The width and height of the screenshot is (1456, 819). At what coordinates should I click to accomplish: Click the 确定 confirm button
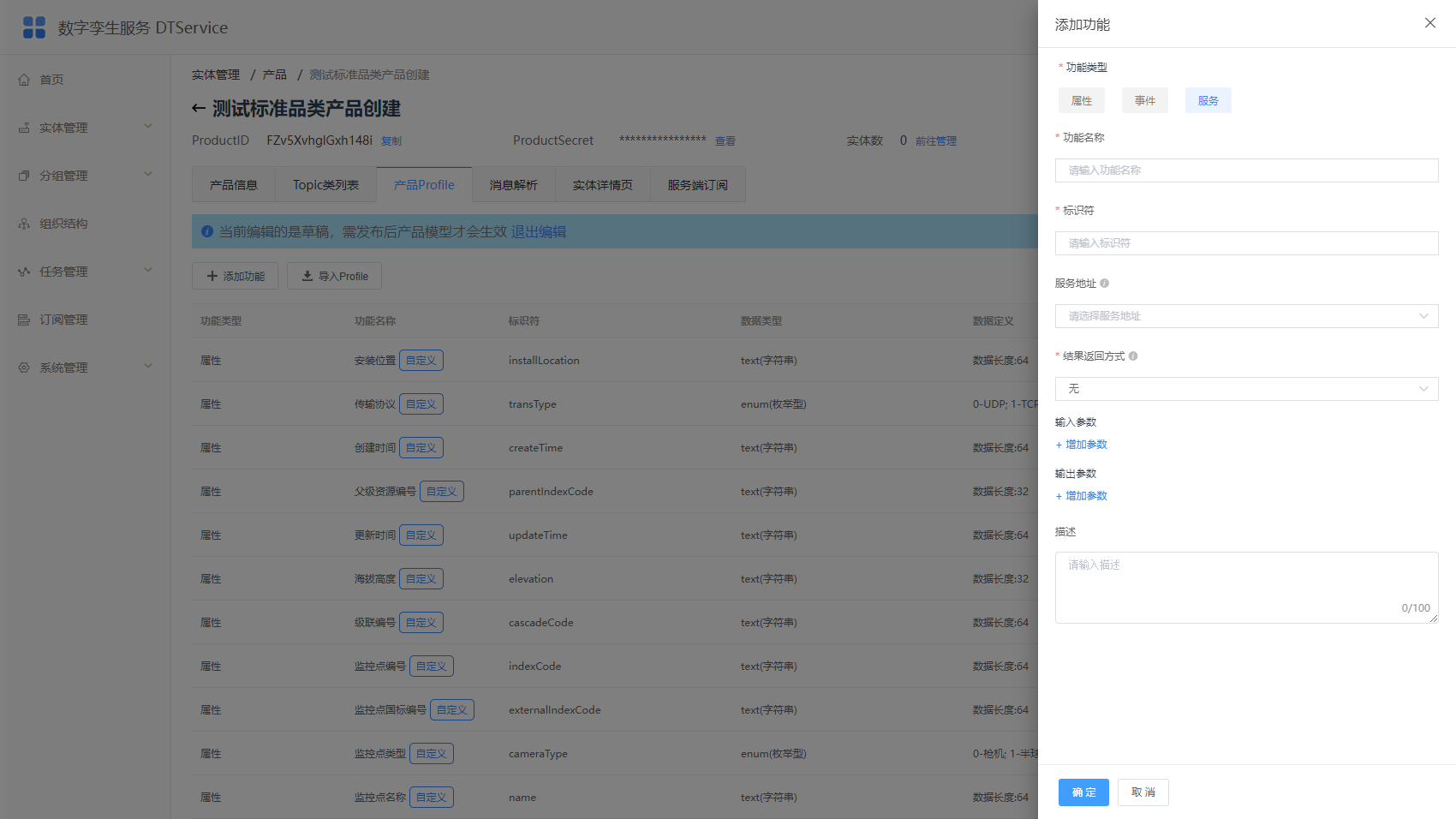point(1083,792)
